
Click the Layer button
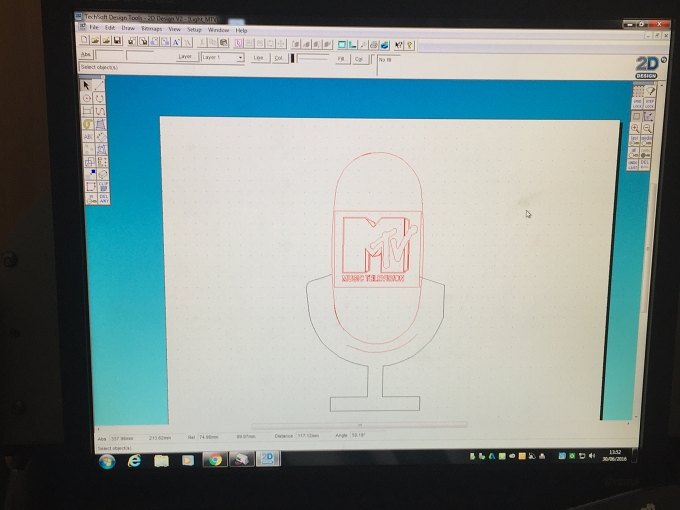(185, 57)
